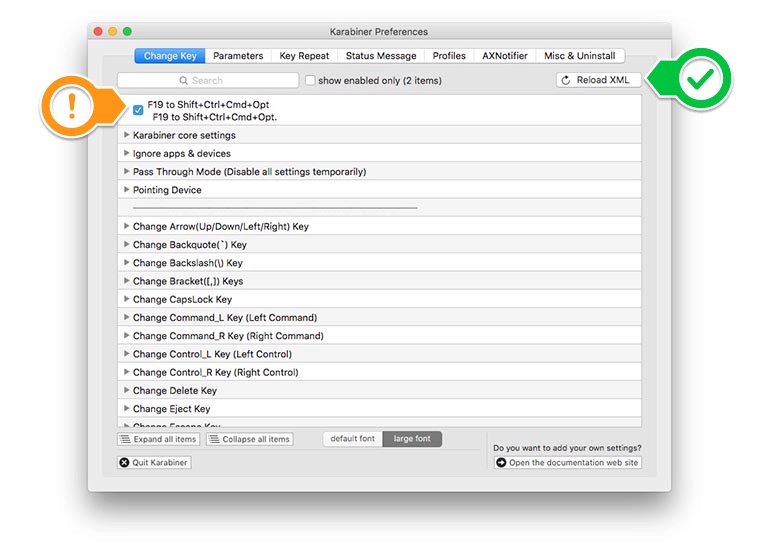
Task: Click the Collapse all items button
Action: (x=250, y=439)
